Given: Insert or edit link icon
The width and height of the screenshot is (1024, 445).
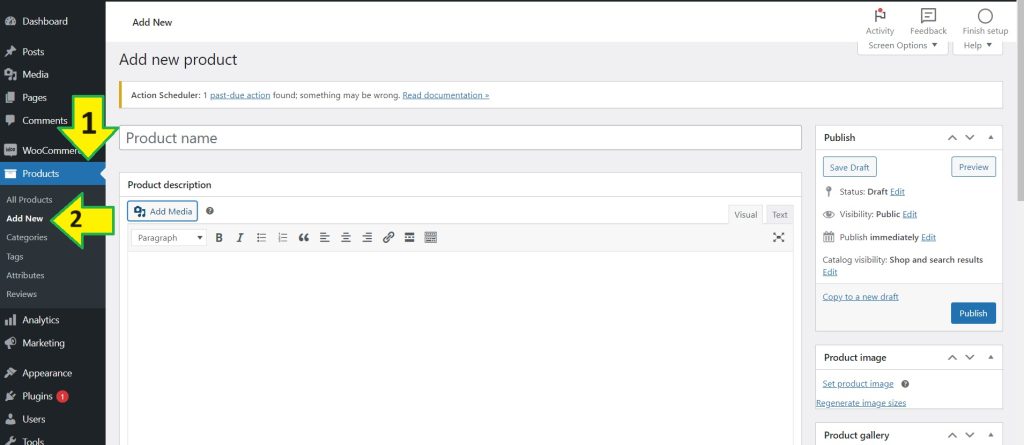Looking at the screenshot, I should click(x=388, y=238).
